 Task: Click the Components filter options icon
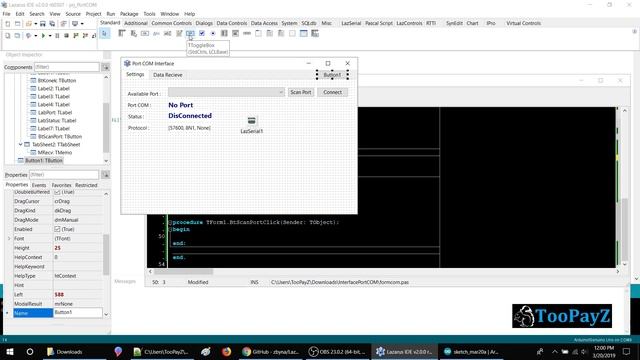[x=106, y=67]
